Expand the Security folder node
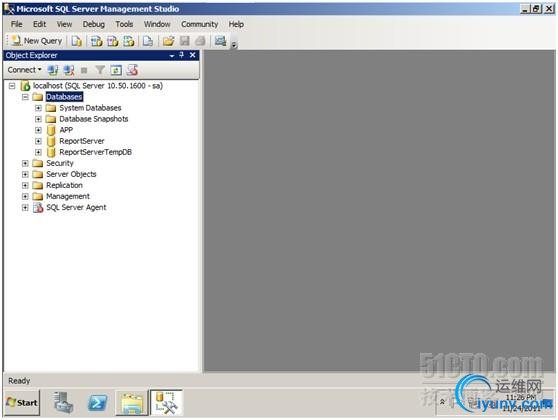 click(25, 163)
